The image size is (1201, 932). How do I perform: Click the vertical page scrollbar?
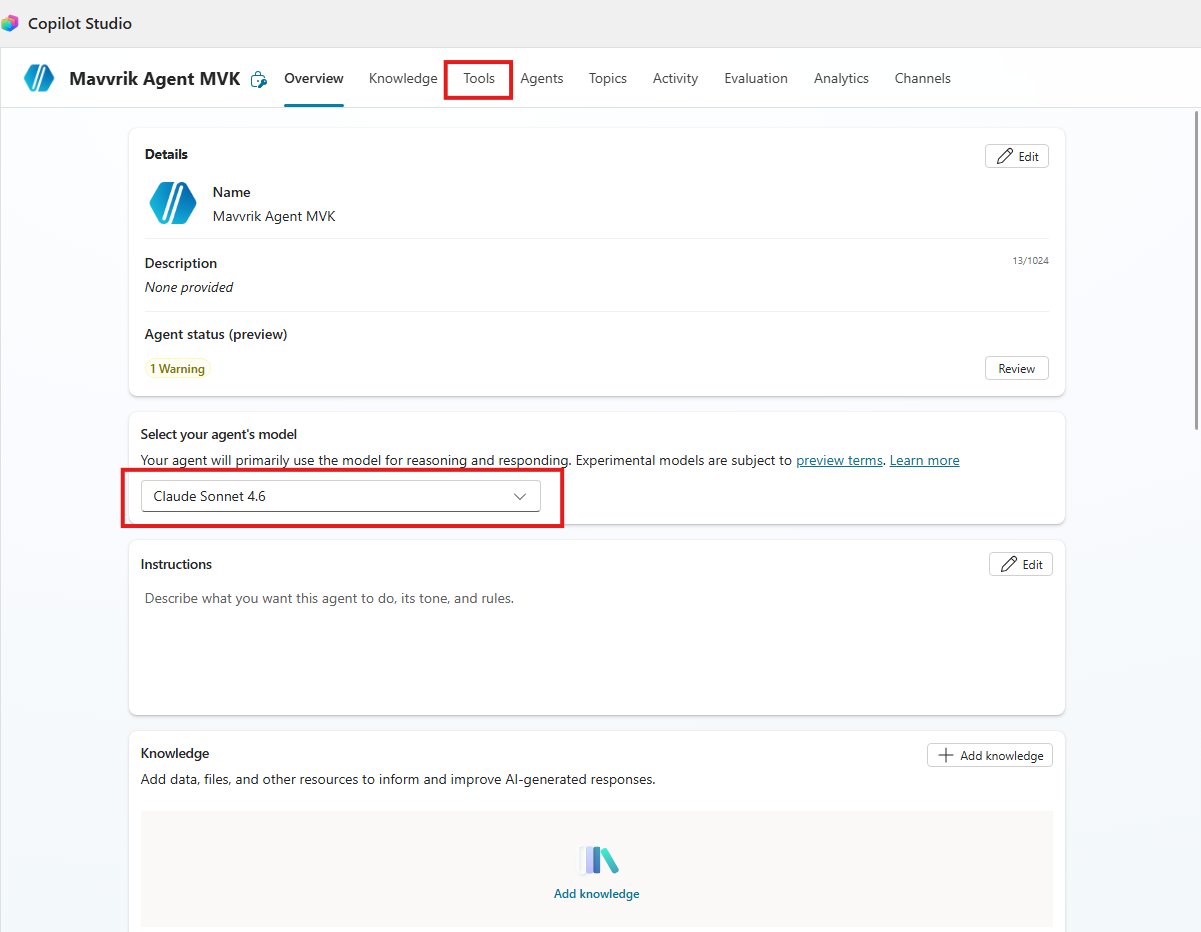pos(1196,270)
